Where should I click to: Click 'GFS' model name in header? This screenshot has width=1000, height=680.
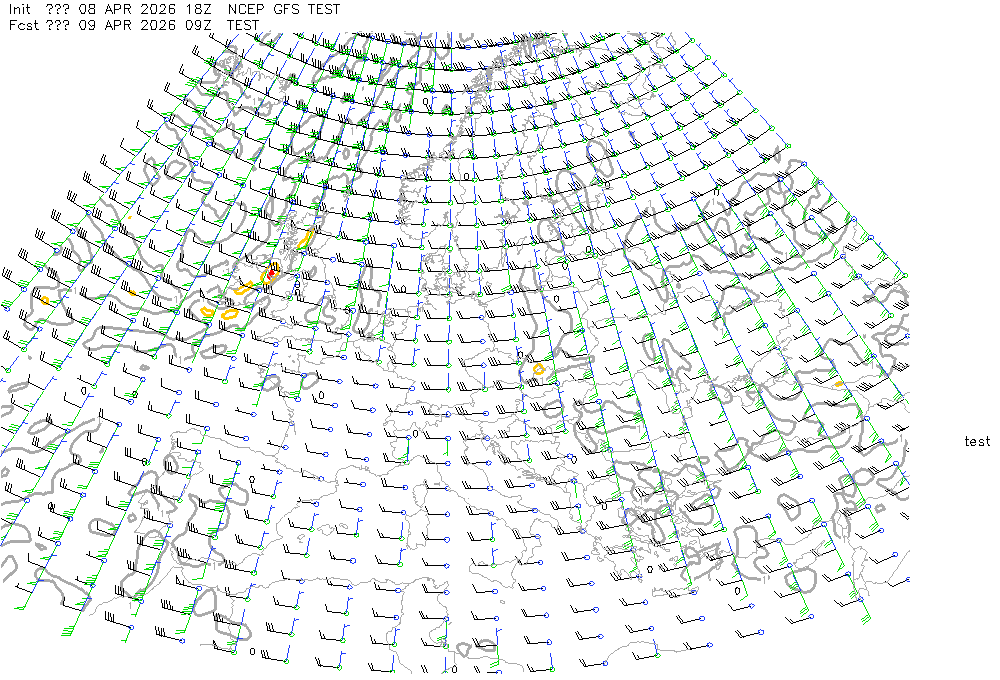click(x=287, y=9)
